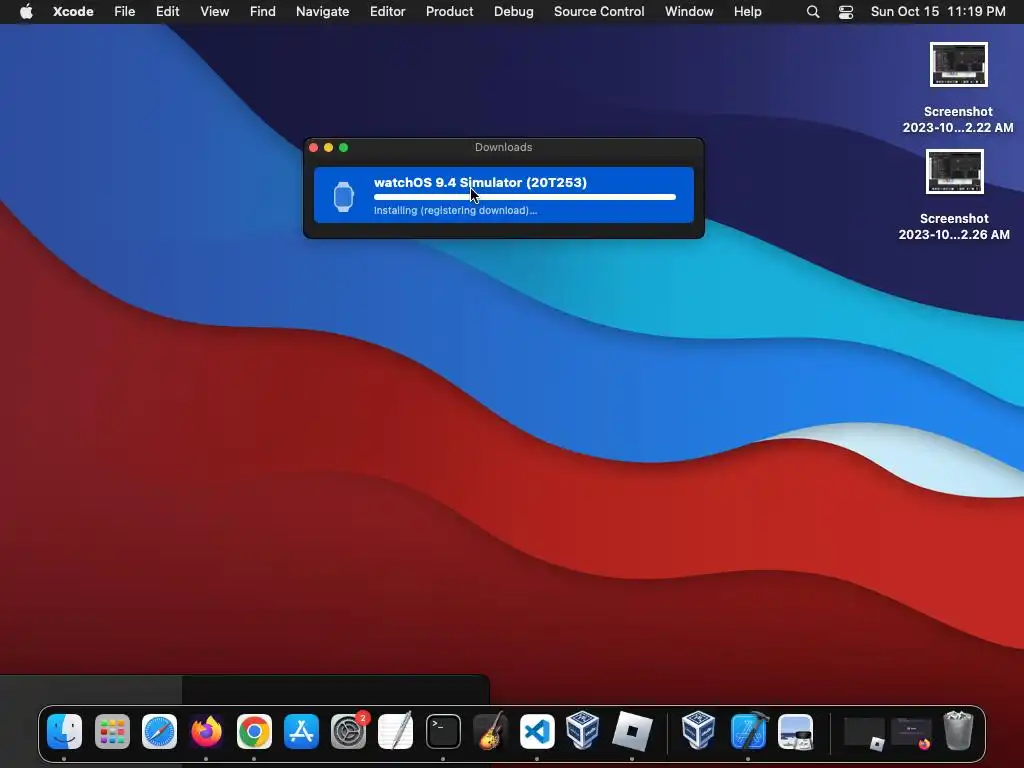Open Launchpad from the Dock
This screenshot has width=1024, height=768.
tap(112, 731)
